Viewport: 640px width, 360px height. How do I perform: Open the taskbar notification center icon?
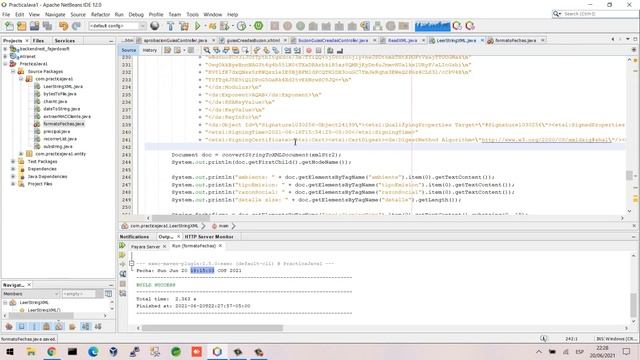[x=627, y=351]
